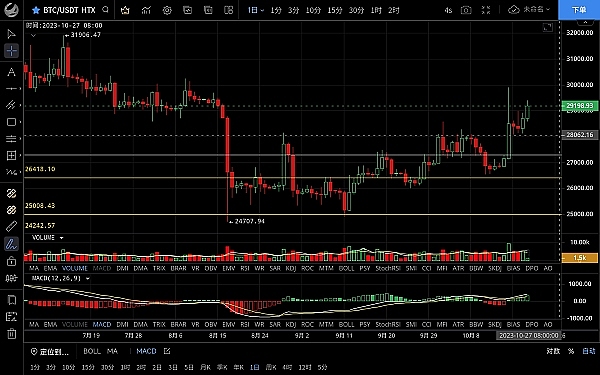
Task: Collapse the legend chevron under the timestamp
Action: click(x=33, y=36)
